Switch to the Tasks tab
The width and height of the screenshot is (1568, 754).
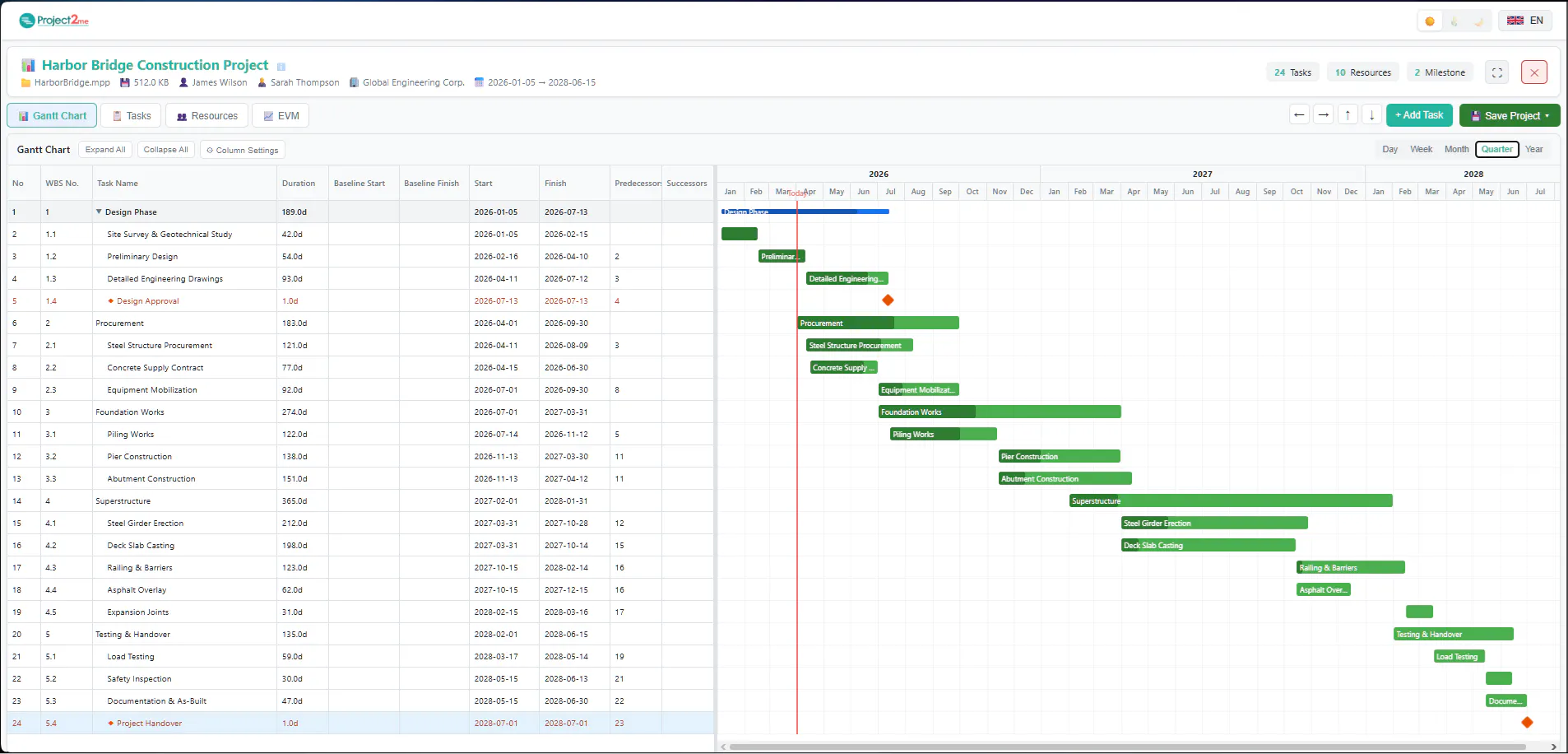pyautogui.click(x=132, y=116)
